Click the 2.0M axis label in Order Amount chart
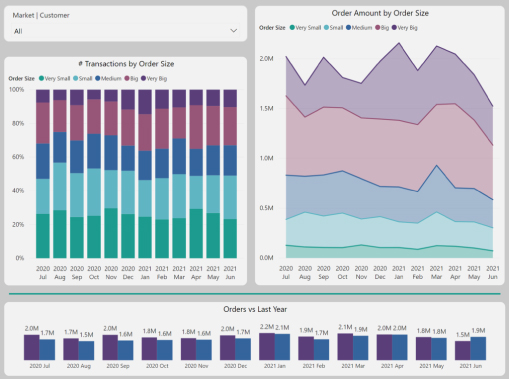The height and width of the screenshot is (379, 509). pyautogui.click(x=266, y=58)
